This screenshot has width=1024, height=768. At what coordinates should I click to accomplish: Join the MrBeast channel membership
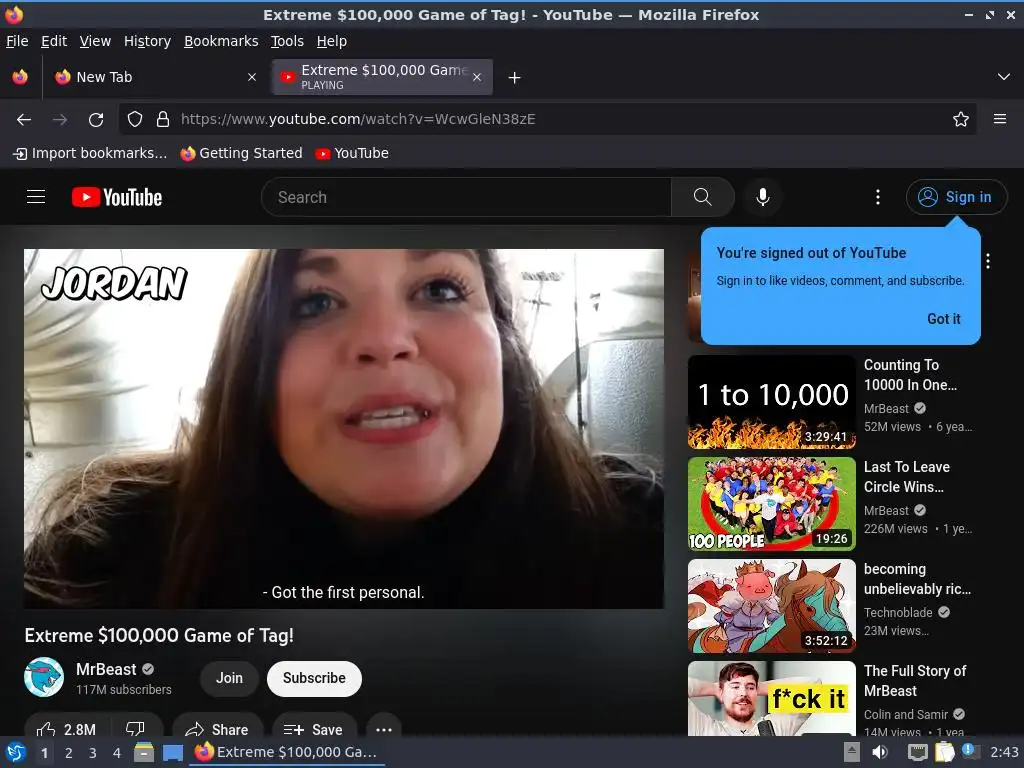[229, 678]
